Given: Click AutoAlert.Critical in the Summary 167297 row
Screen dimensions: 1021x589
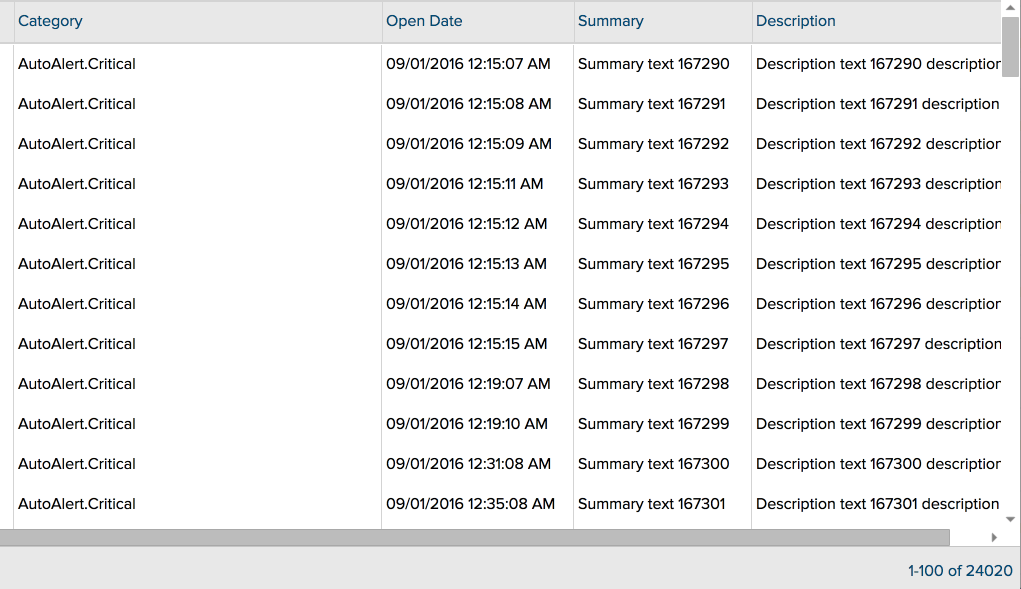Looking at the screenshot, I should click(x=77, y=344).
